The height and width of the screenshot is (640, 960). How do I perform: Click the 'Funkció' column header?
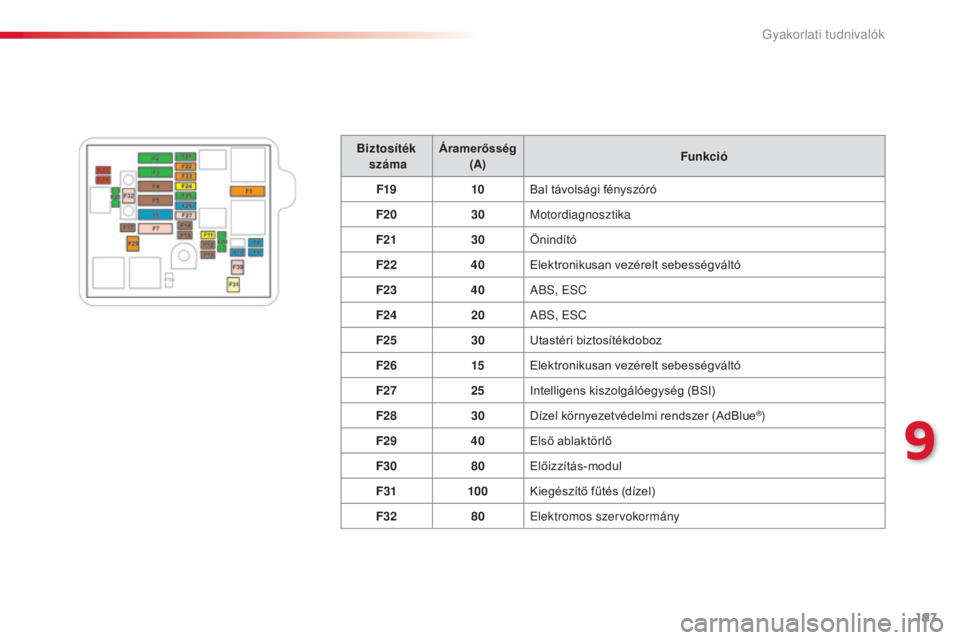(x=704, y=156)
